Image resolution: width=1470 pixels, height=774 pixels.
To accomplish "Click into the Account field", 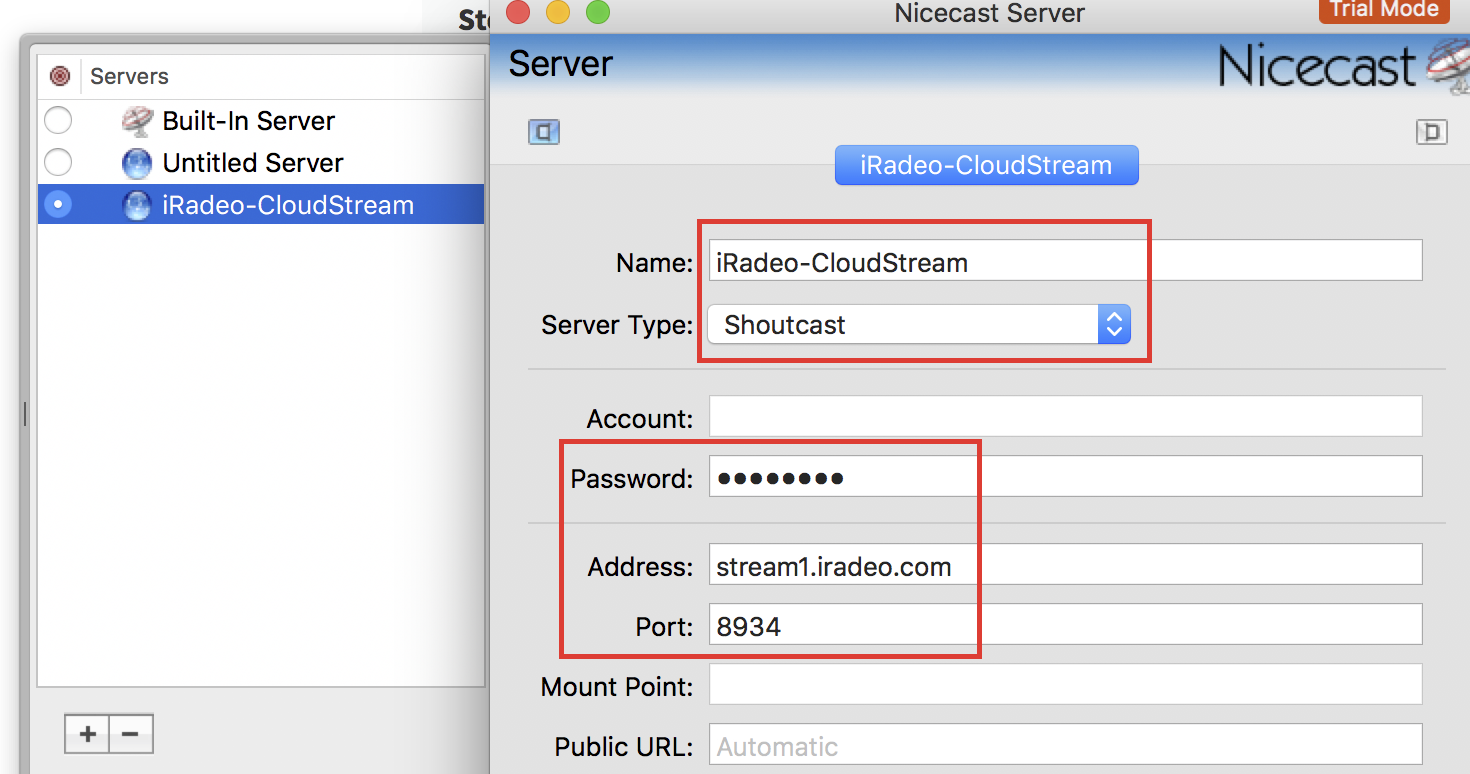I will [1066, 416].
